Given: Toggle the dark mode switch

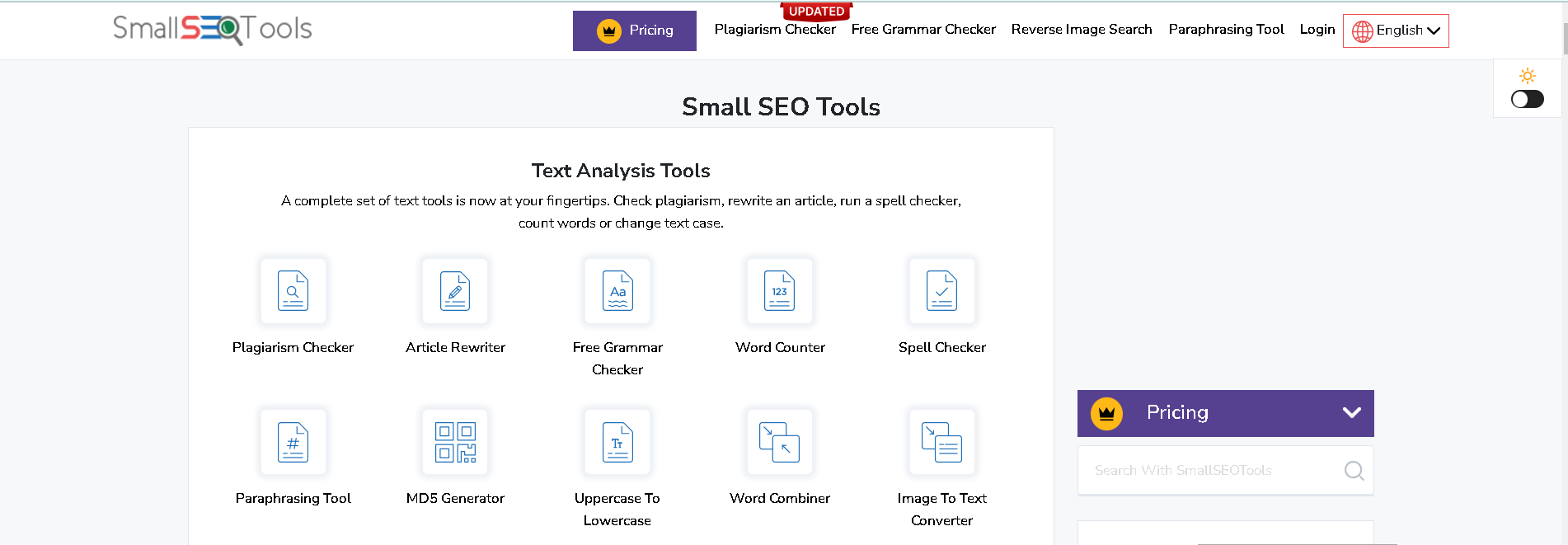Looking at the screenshot, I should [1528, 99].
